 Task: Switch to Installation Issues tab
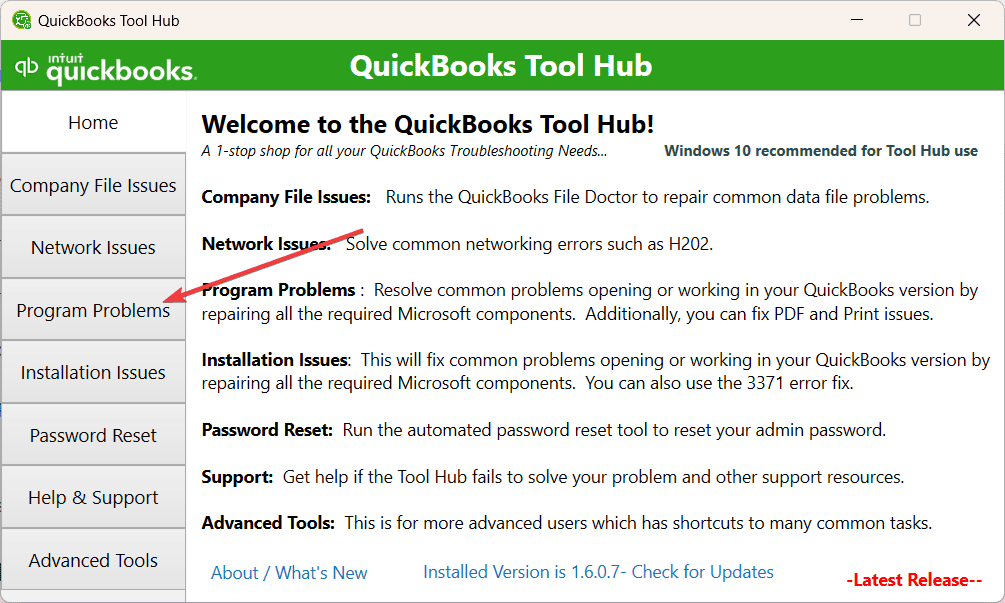tap(94, 372)
